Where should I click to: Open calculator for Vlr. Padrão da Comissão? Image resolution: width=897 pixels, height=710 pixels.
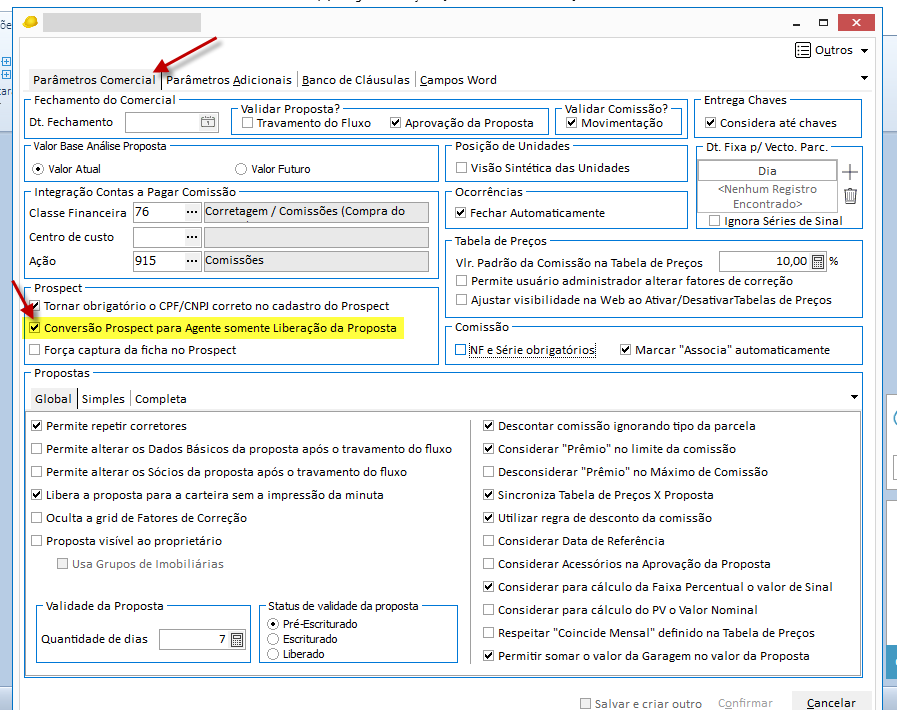point(818,262)
